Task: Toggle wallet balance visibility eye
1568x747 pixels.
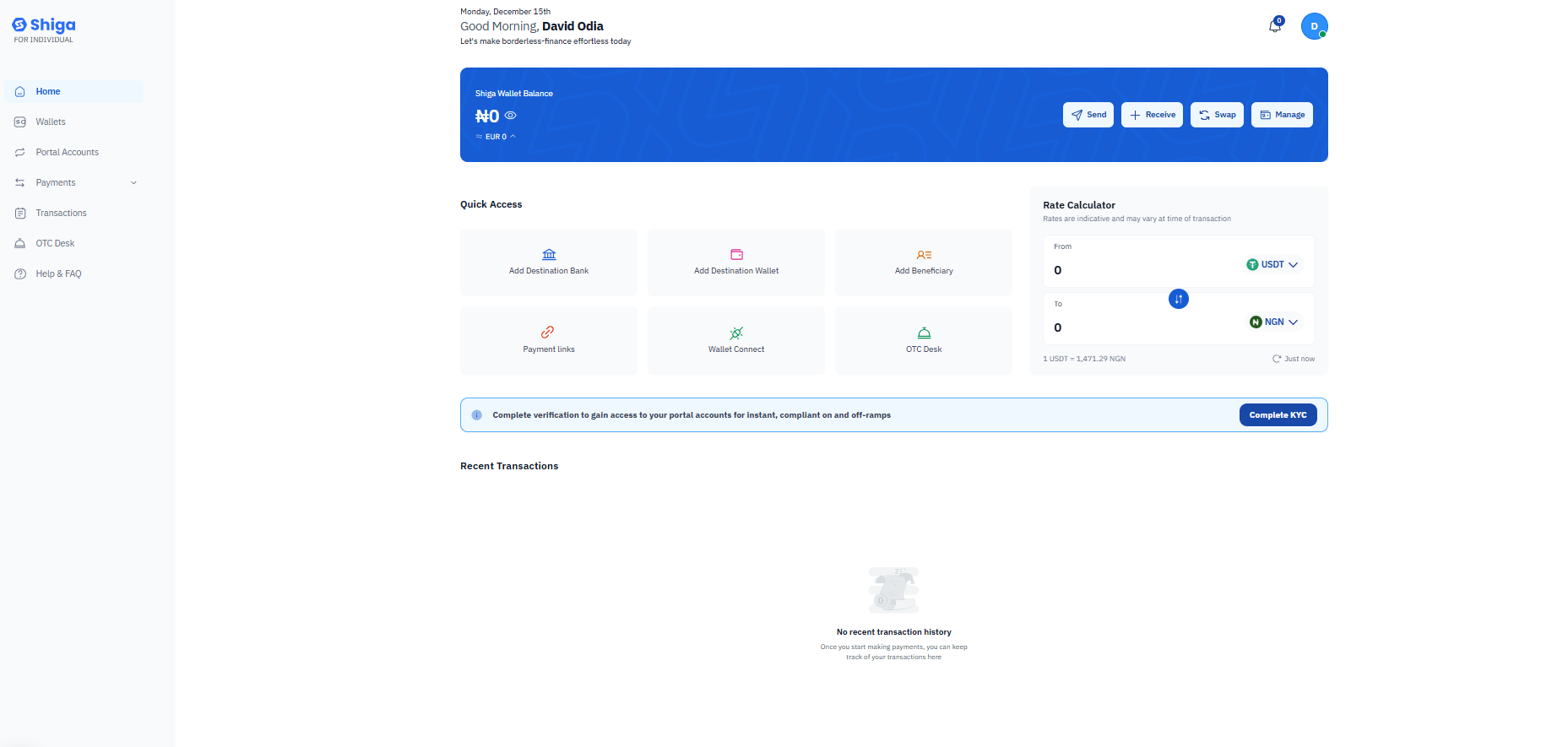Action: click(x=511, y=116)
